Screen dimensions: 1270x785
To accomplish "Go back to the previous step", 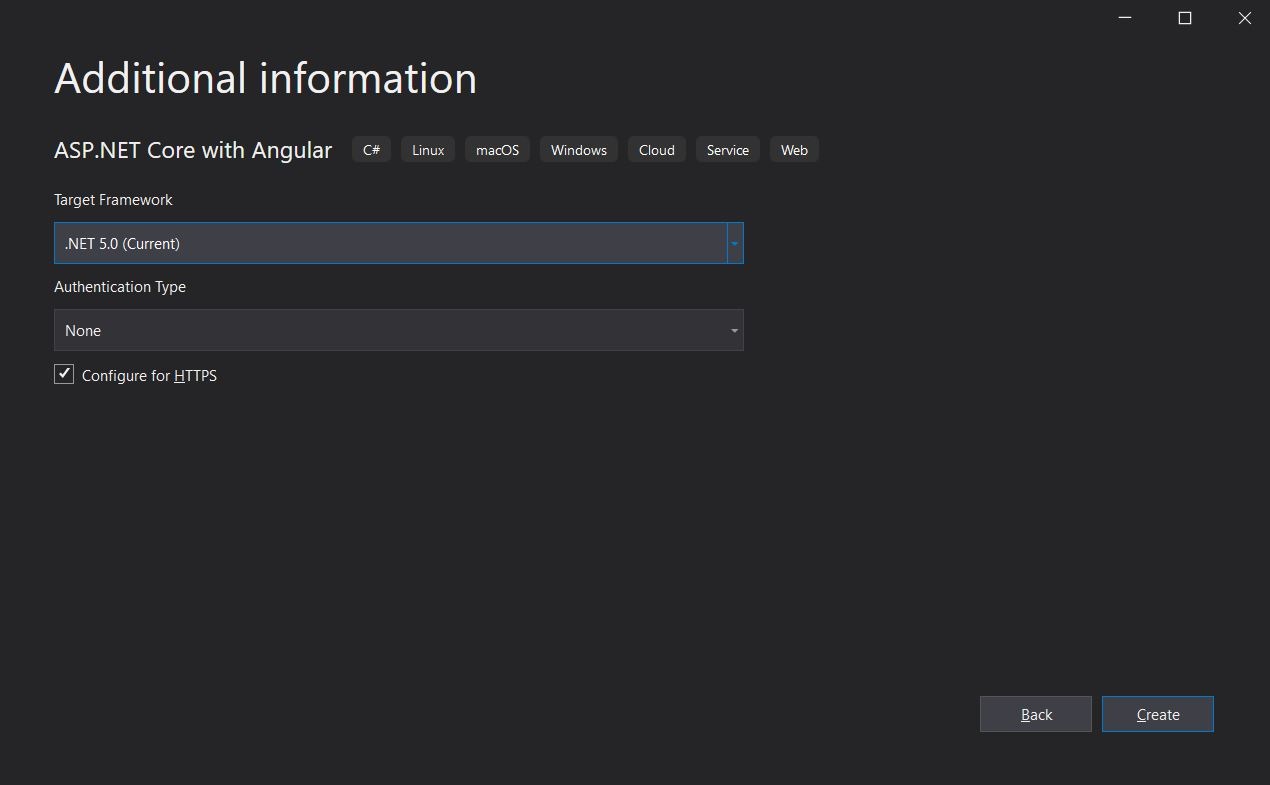I will tap(1035, 714).
